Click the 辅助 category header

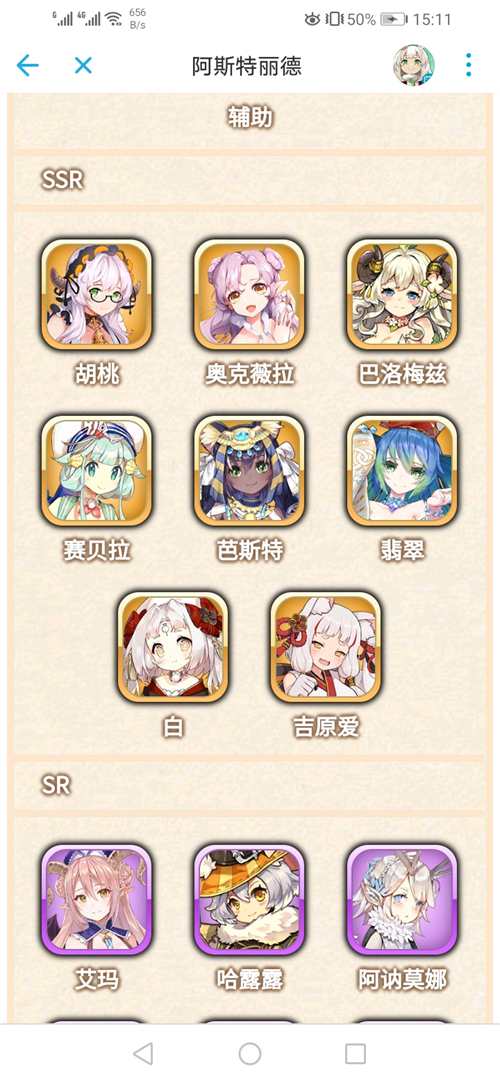[x=250, y=119]
